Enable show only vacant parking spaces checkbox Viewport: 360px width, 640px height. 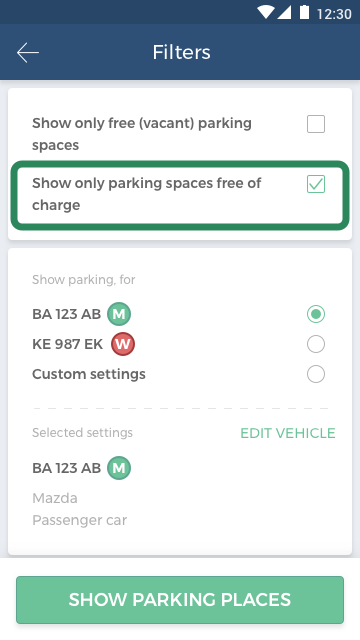(316, 124)
